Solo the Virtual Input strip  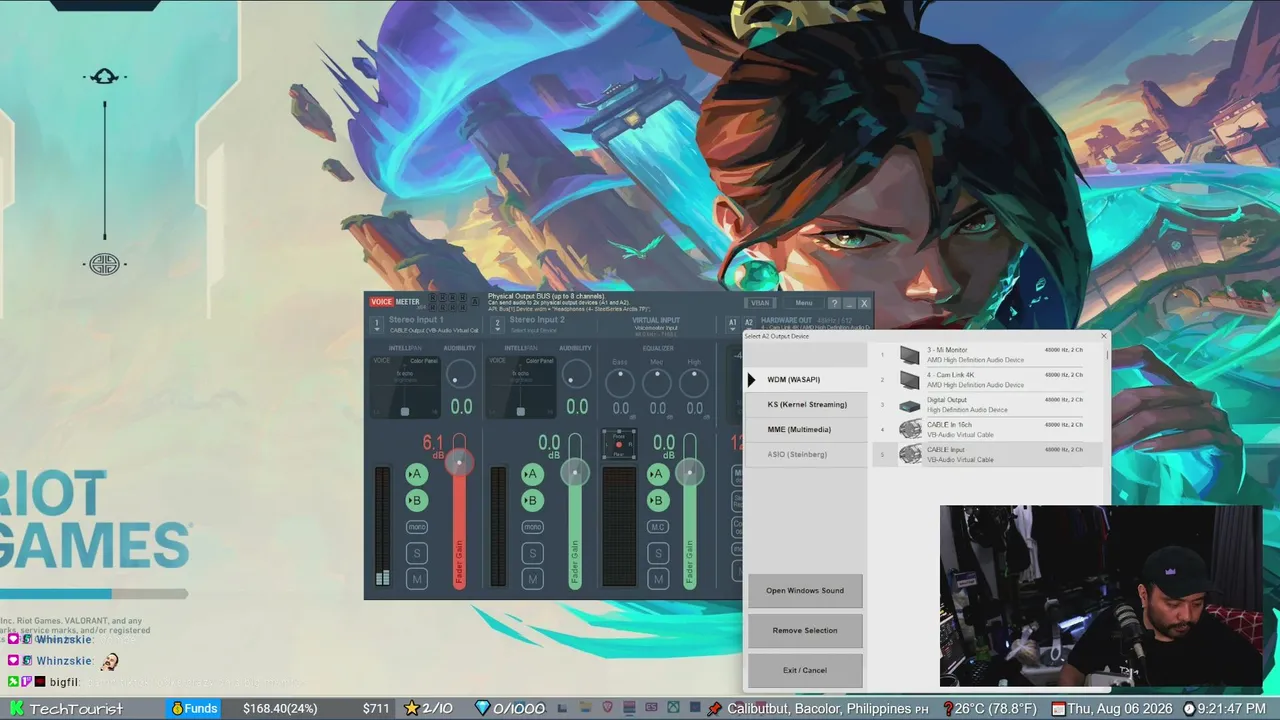coord(657,553)
